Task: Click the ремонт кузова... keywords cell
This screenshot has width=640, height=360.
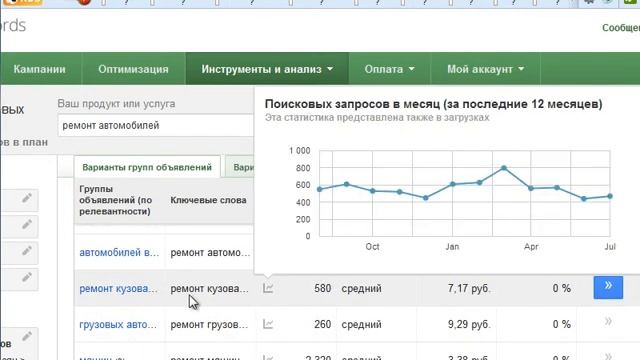Action: coord(209,289)
